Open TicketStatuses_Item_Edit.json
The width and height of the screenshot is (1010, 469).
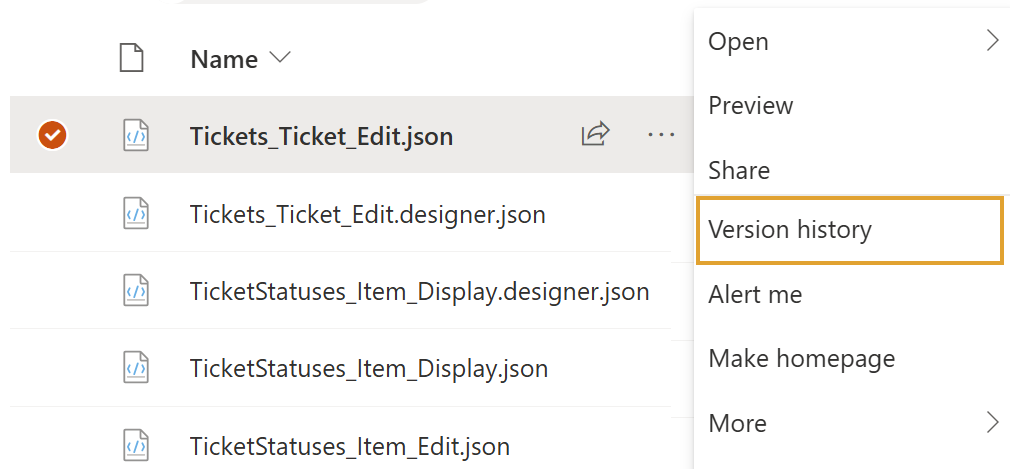tap(350, 446)
